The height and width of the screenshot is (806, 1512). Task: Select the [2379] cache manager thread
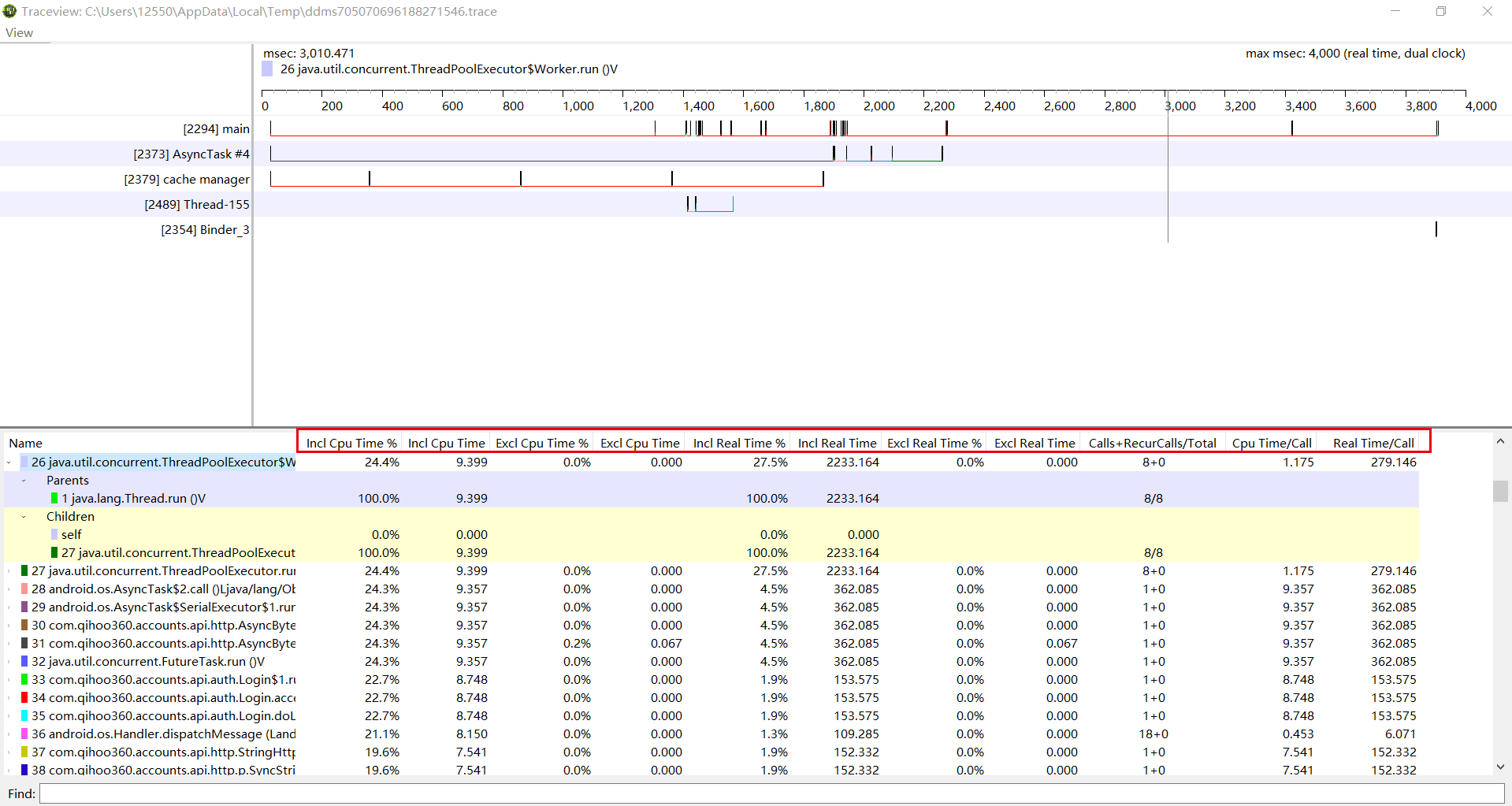[187, 179]
